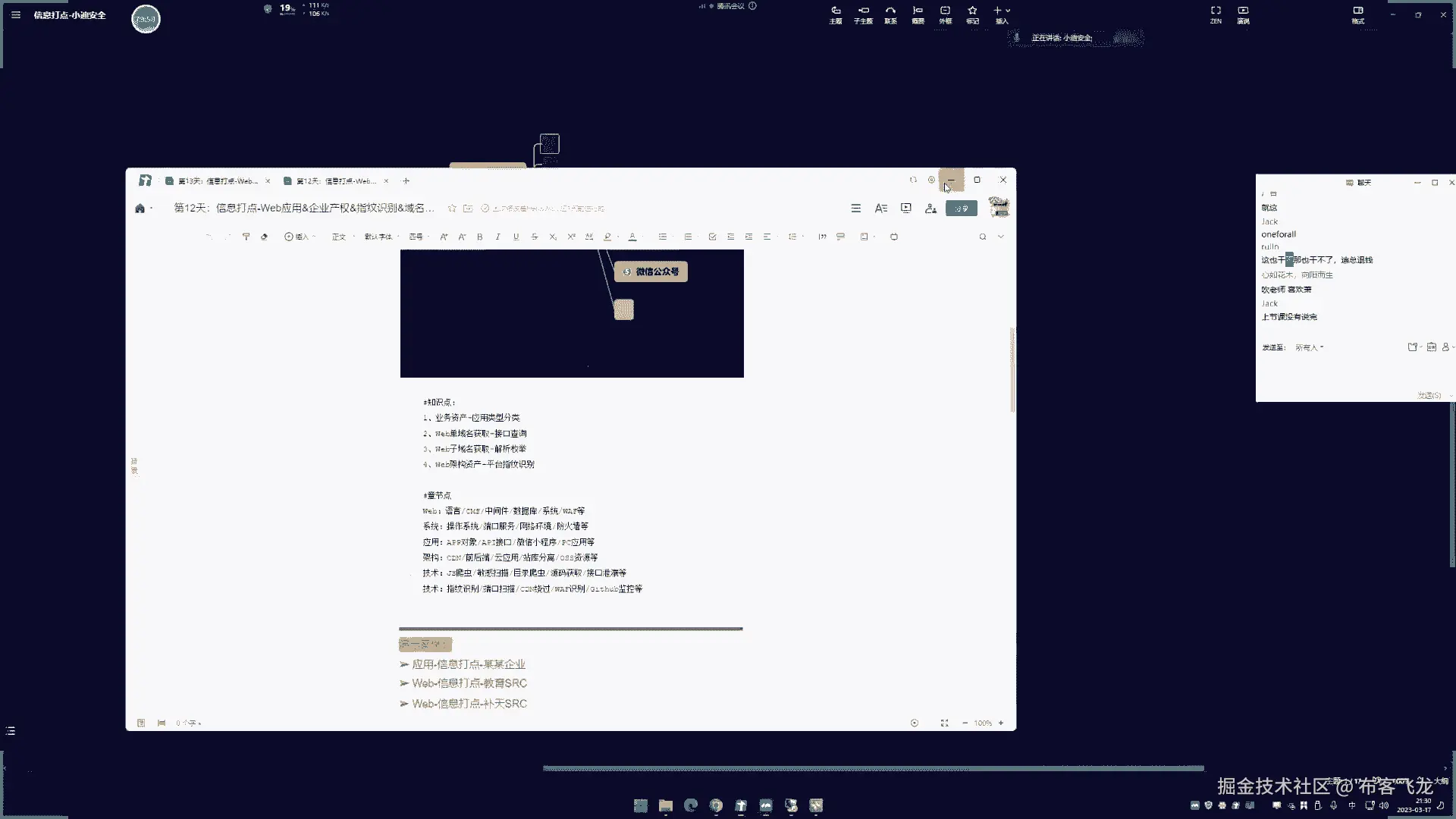Open a new tab with plus button
1456x819 pixels.
click(406, 180)
